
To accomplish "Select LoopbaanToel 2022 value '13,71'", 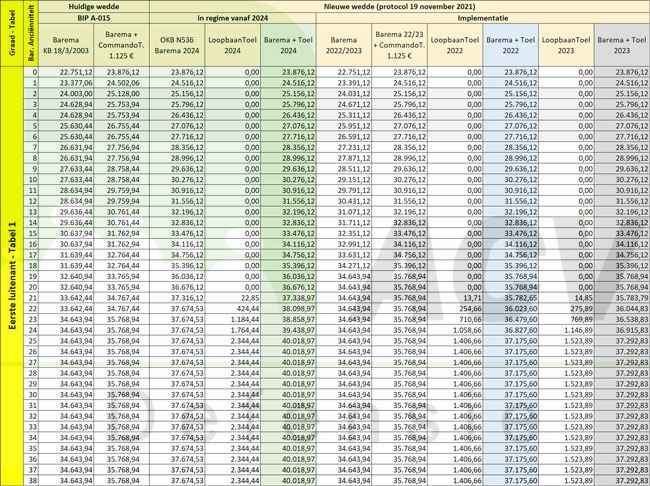I will (473, 298).
